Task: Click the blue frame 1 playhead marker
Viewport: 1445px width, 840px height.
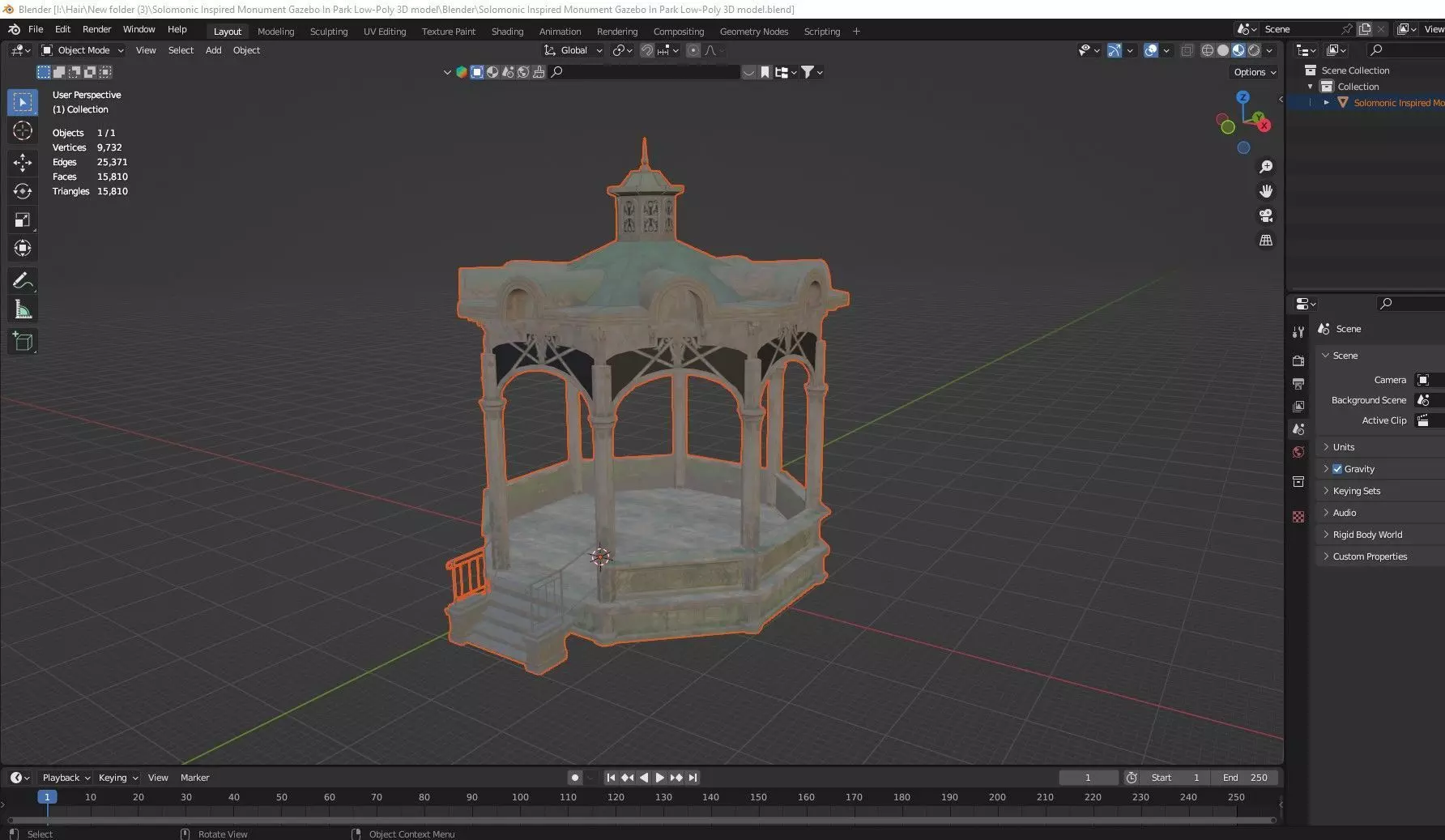Action: click(x=47, y=797)
